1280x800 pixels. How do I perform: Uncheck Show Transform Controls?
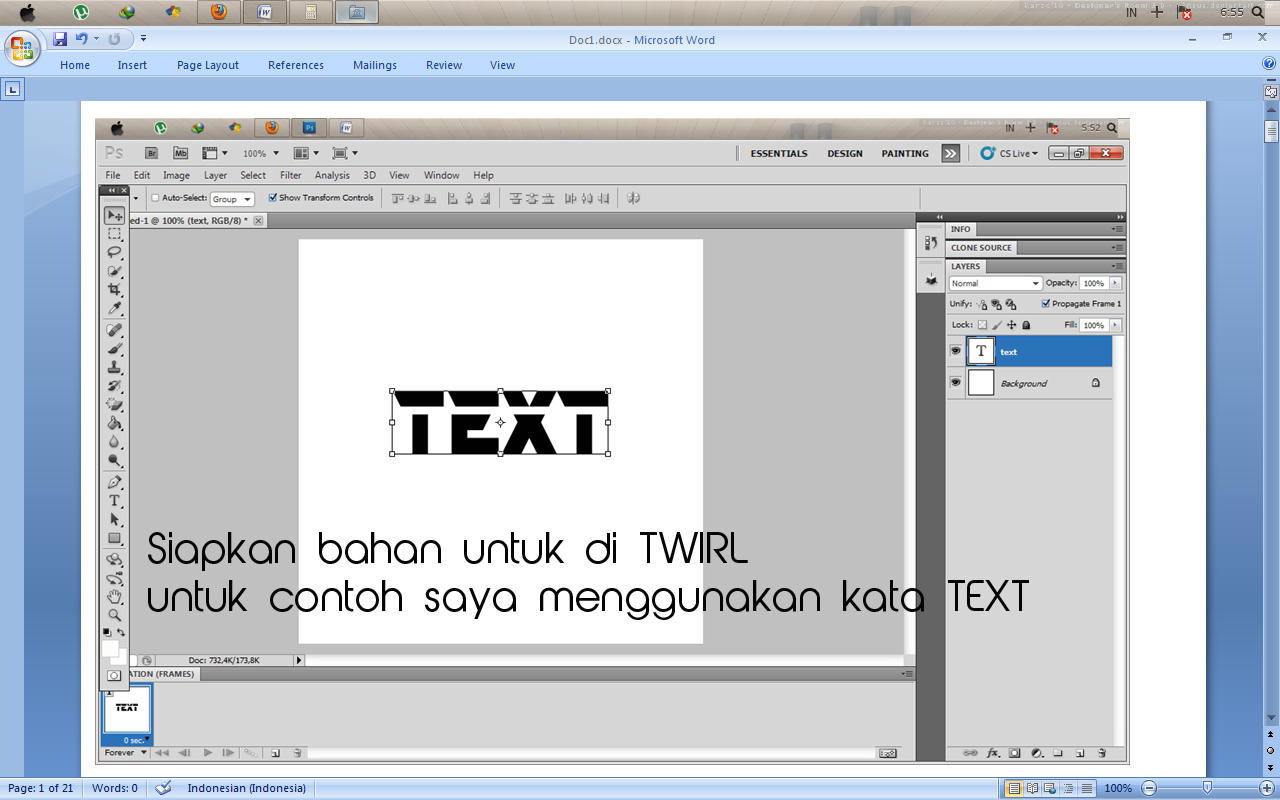[273, 197]
